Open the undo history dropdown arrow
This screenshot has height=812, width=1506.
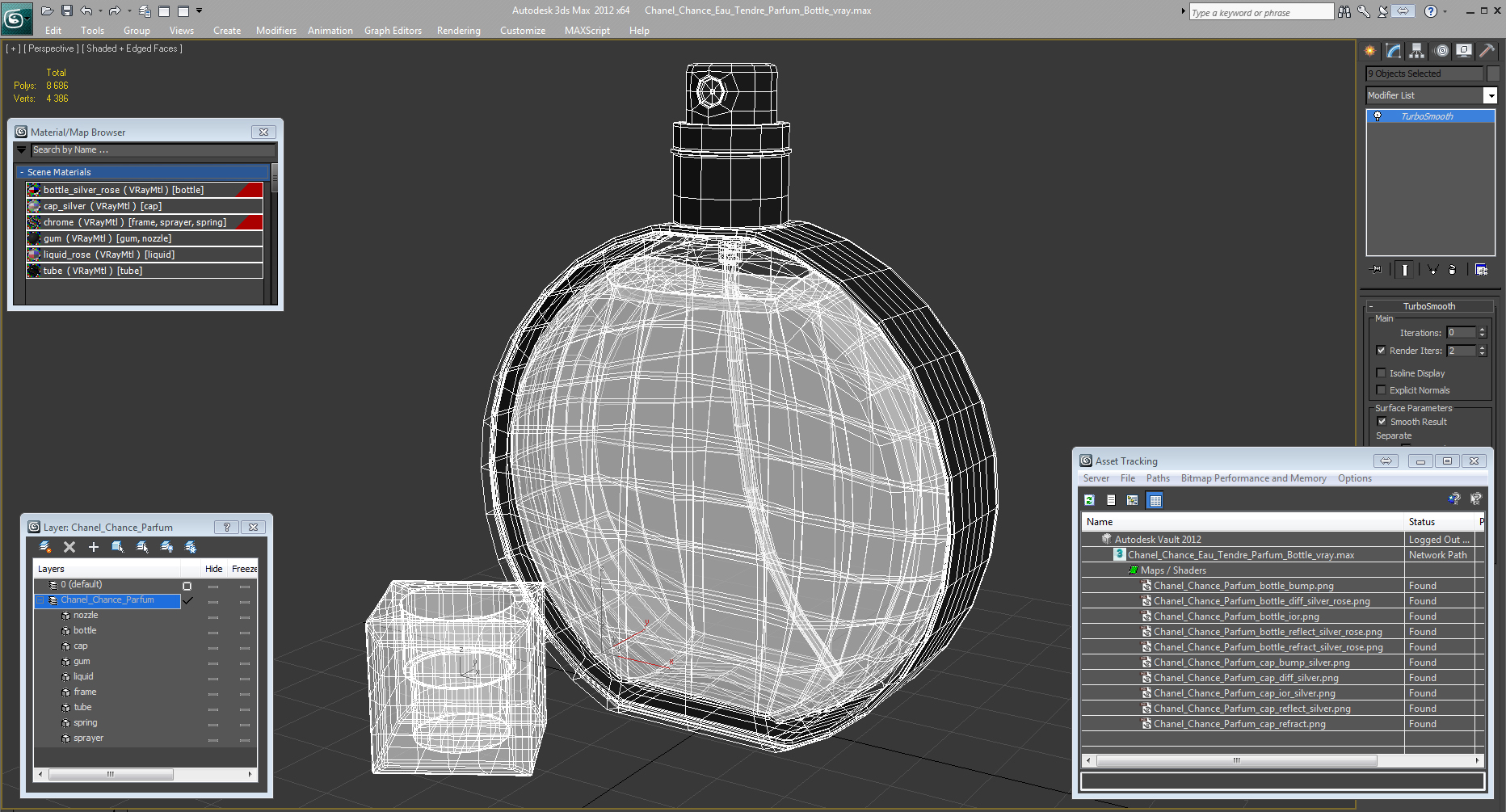coord(100,11)
